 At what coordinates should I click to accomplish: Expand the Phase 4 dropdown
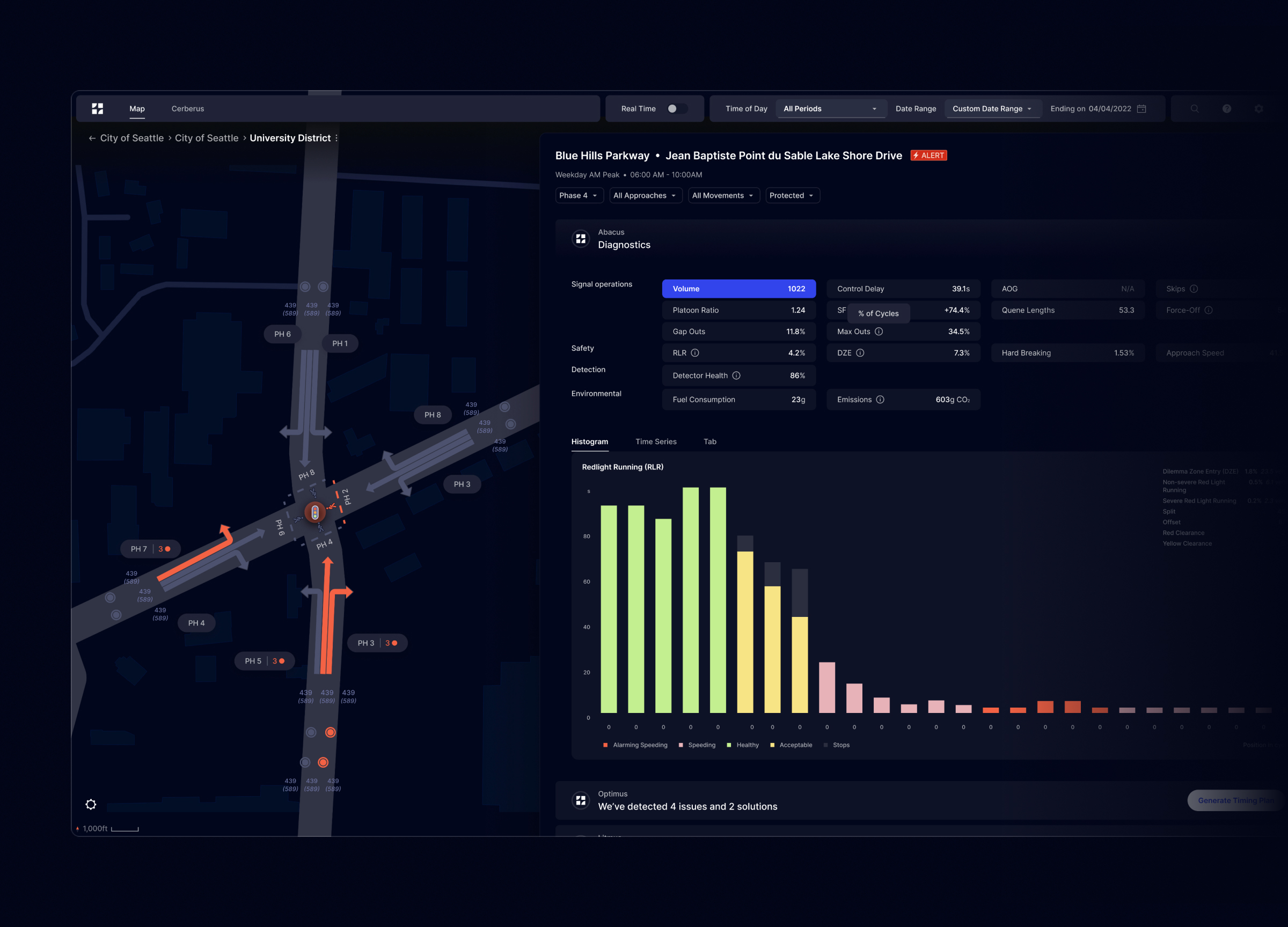578,195
